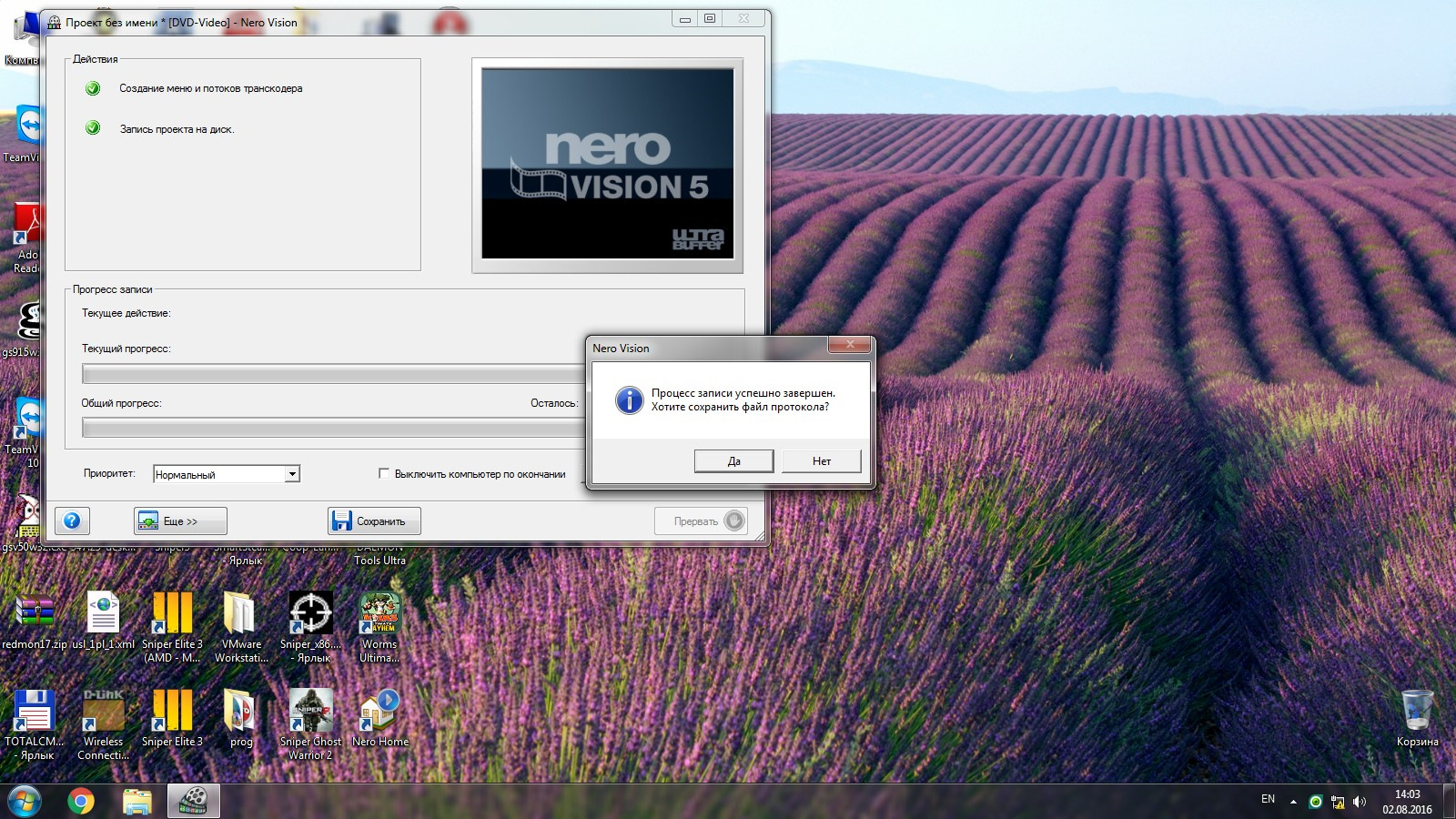Click Нет in the Nero Vision dialog
The width and height of the screenshot is (1456, 819).
[x=822, y=461]
